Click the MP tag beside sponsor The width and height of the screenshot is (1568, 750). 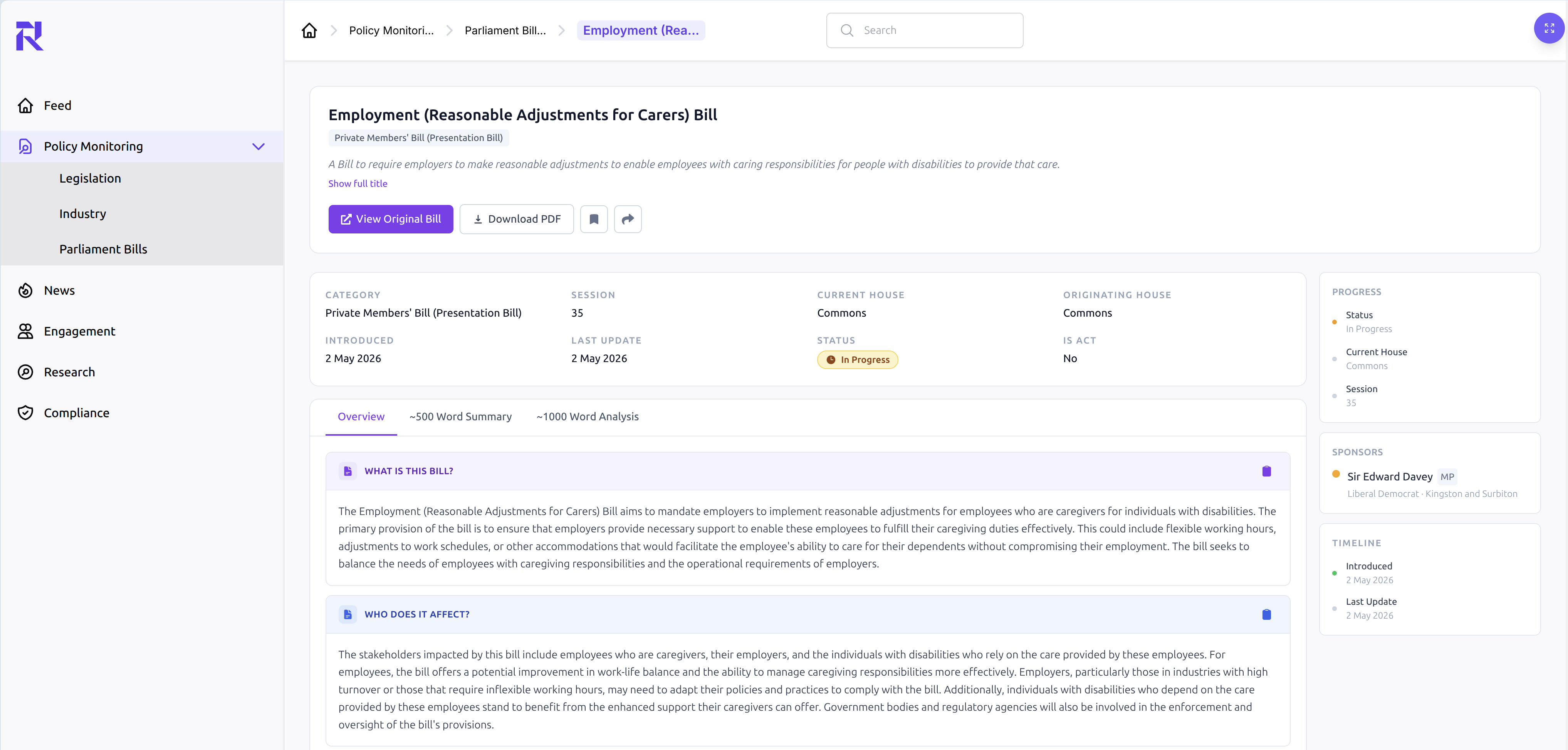[x=1447, y=477]
